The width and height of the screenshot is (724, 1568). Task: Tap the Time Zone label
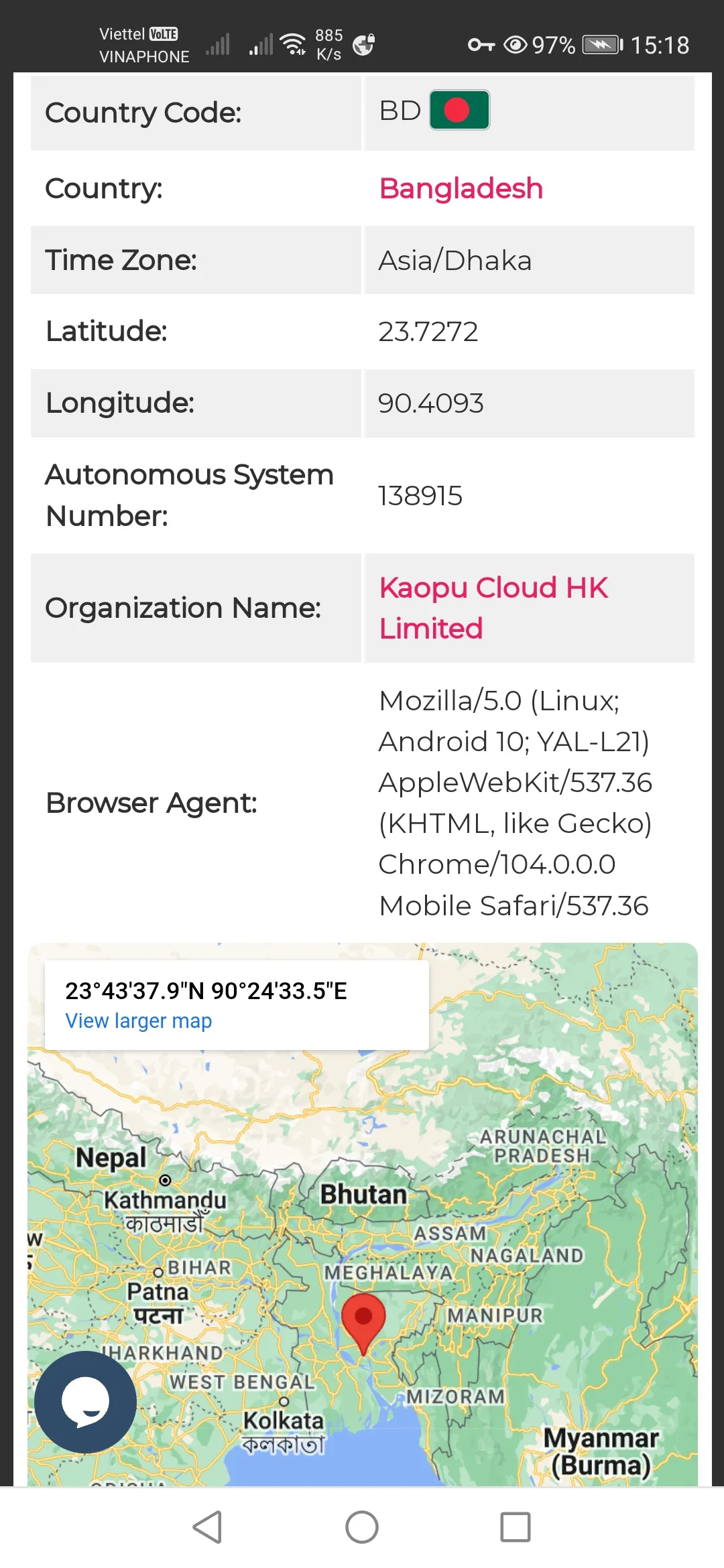pos(121,260)
